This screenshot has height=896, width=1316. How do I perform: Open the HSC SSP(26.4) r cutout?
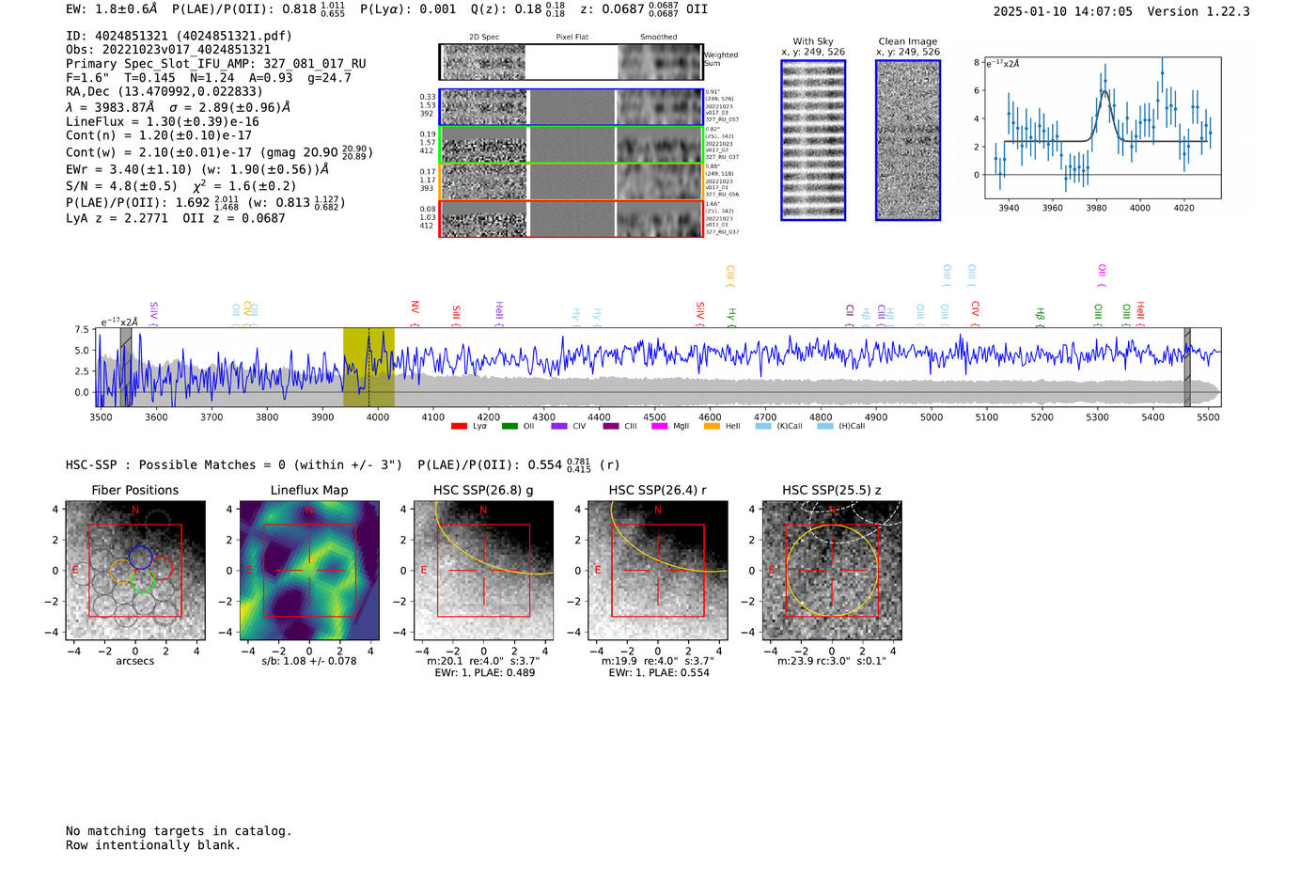click(x=658, y=571)
